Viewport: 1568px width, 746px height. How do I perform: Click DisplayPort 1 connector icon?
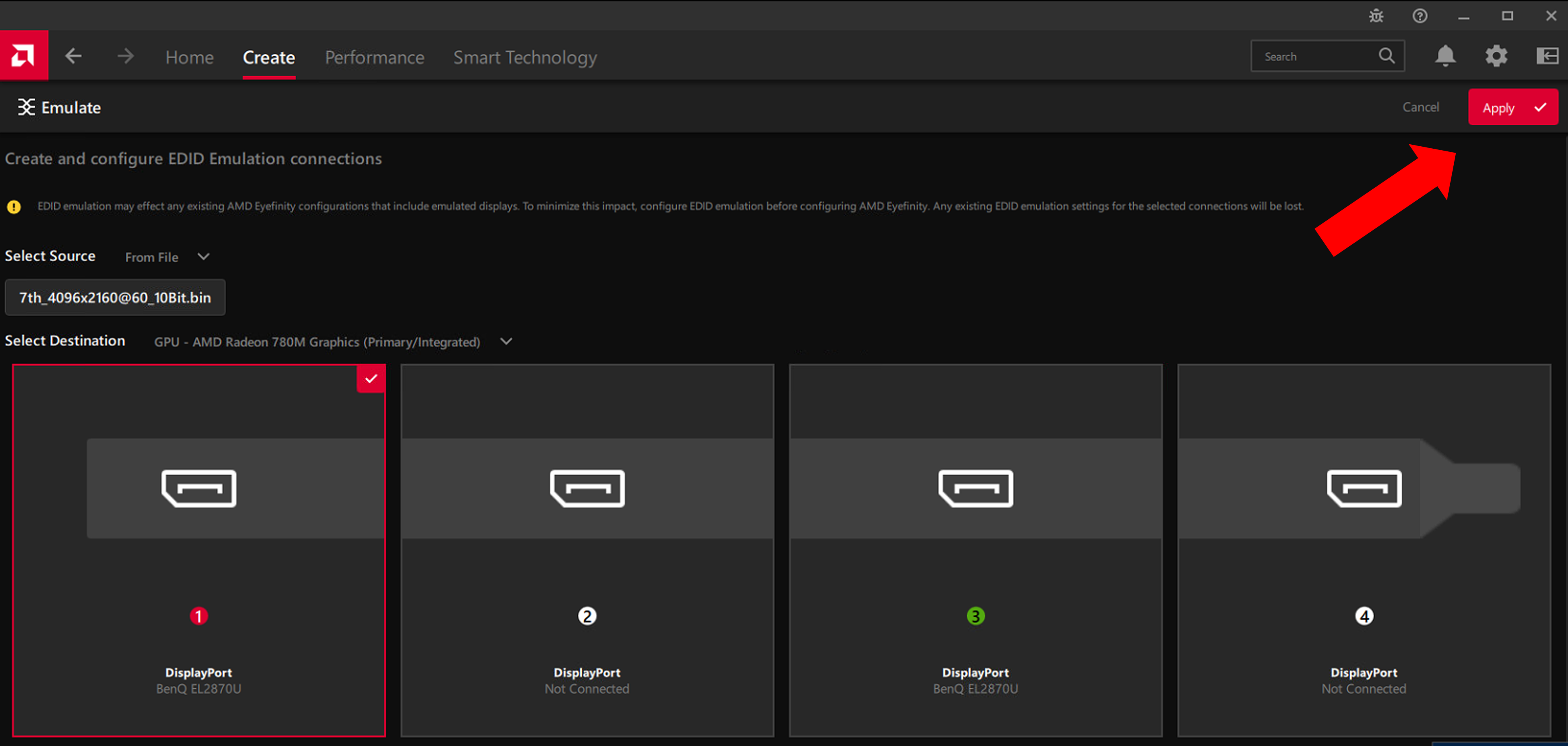pyautogui.click(x=199, y=488)
